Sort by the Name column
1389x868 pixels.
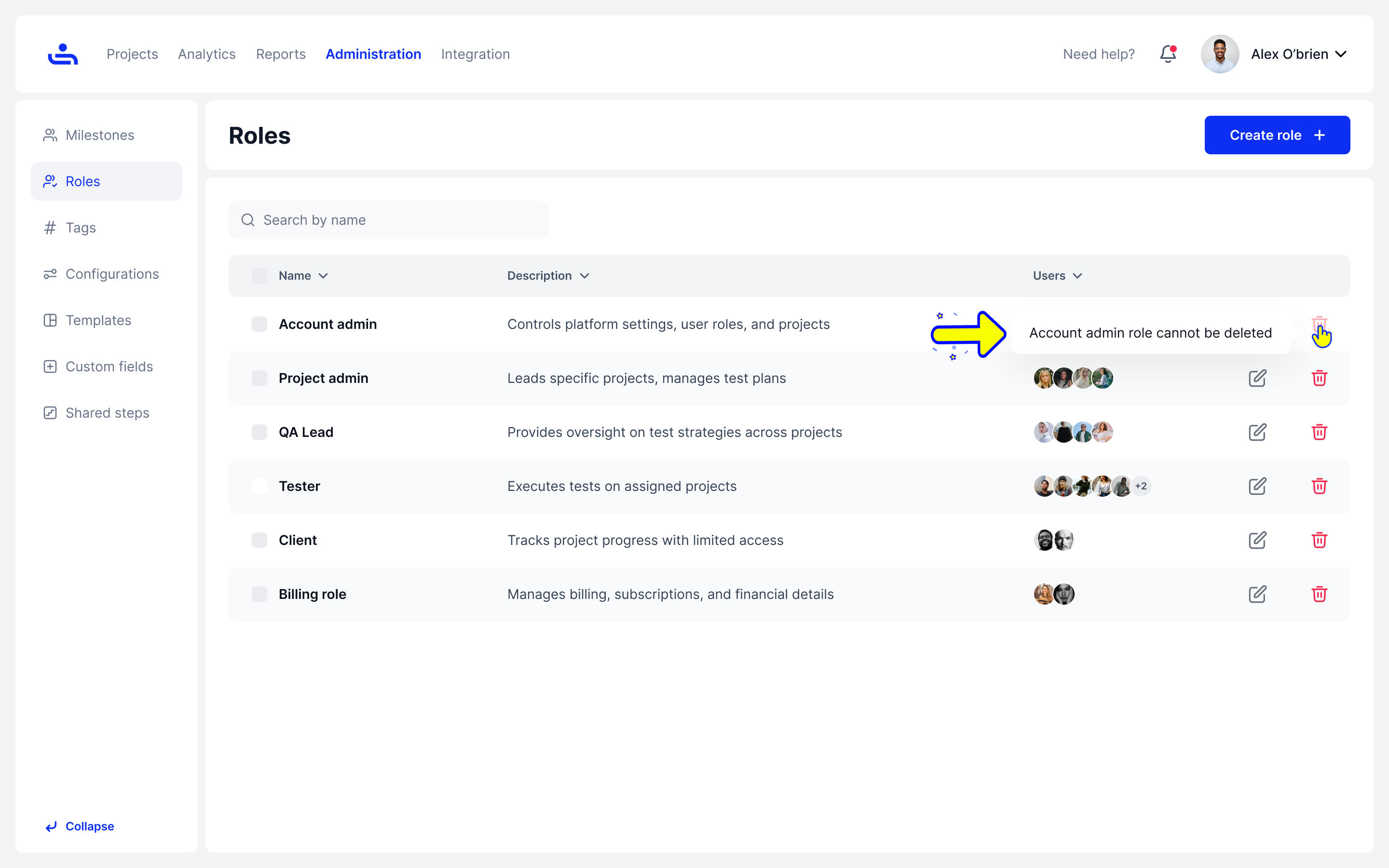[x=303, y=275]
